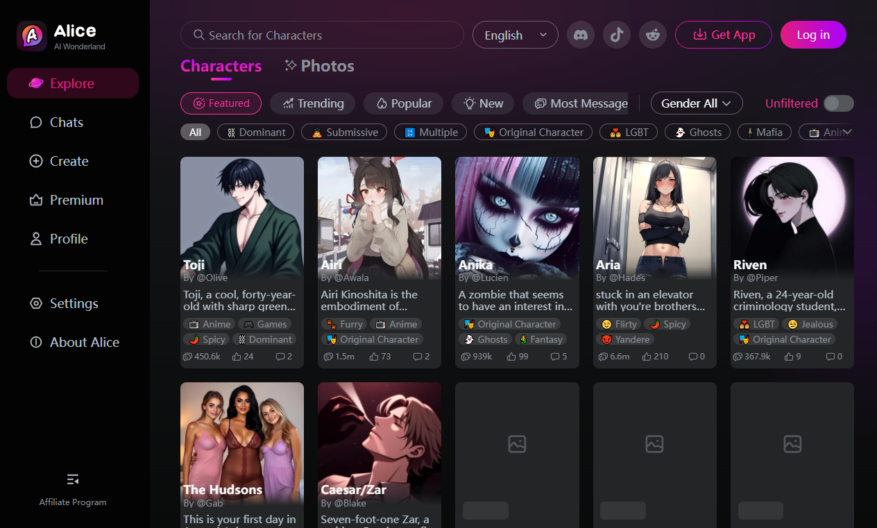Select the Original Character category chip
Image resolution: width=877 pixels, height=528 pixels.
533,132
